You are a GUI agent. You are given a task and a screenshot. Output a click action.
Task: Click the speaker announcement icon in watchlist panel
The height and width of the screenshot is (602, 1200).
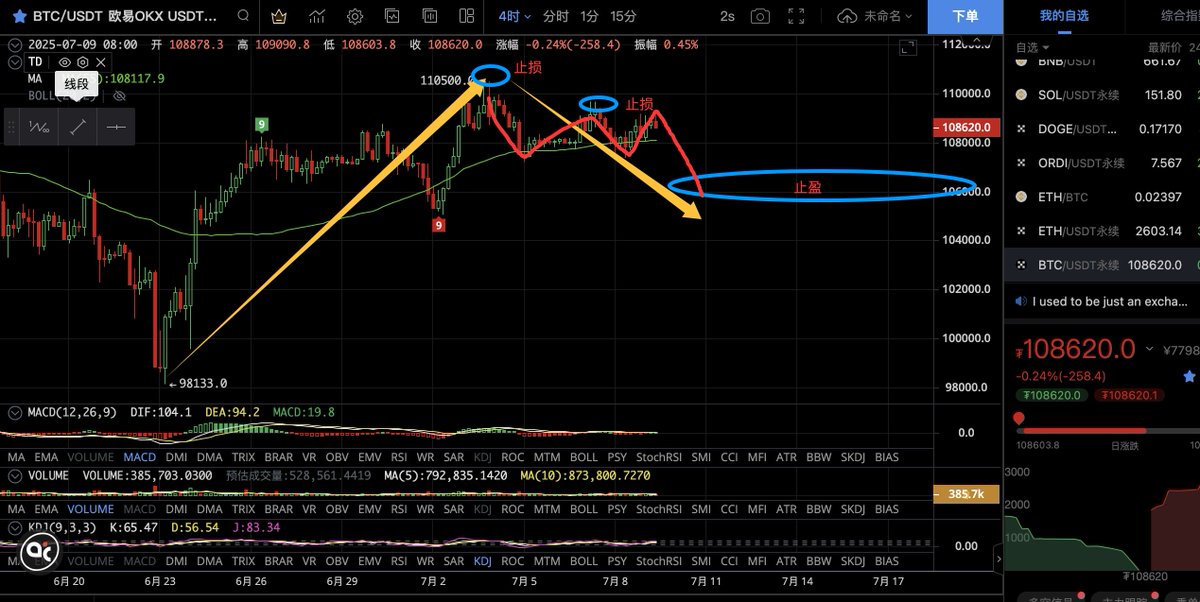pyautogui.click(x=1020, y=300)
